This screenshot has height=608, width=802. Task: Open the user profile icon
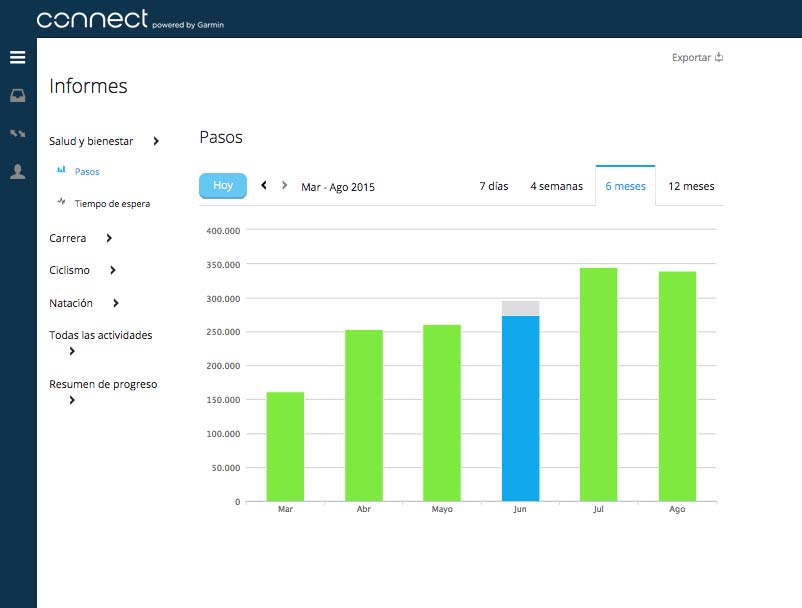tap(17, 171)
